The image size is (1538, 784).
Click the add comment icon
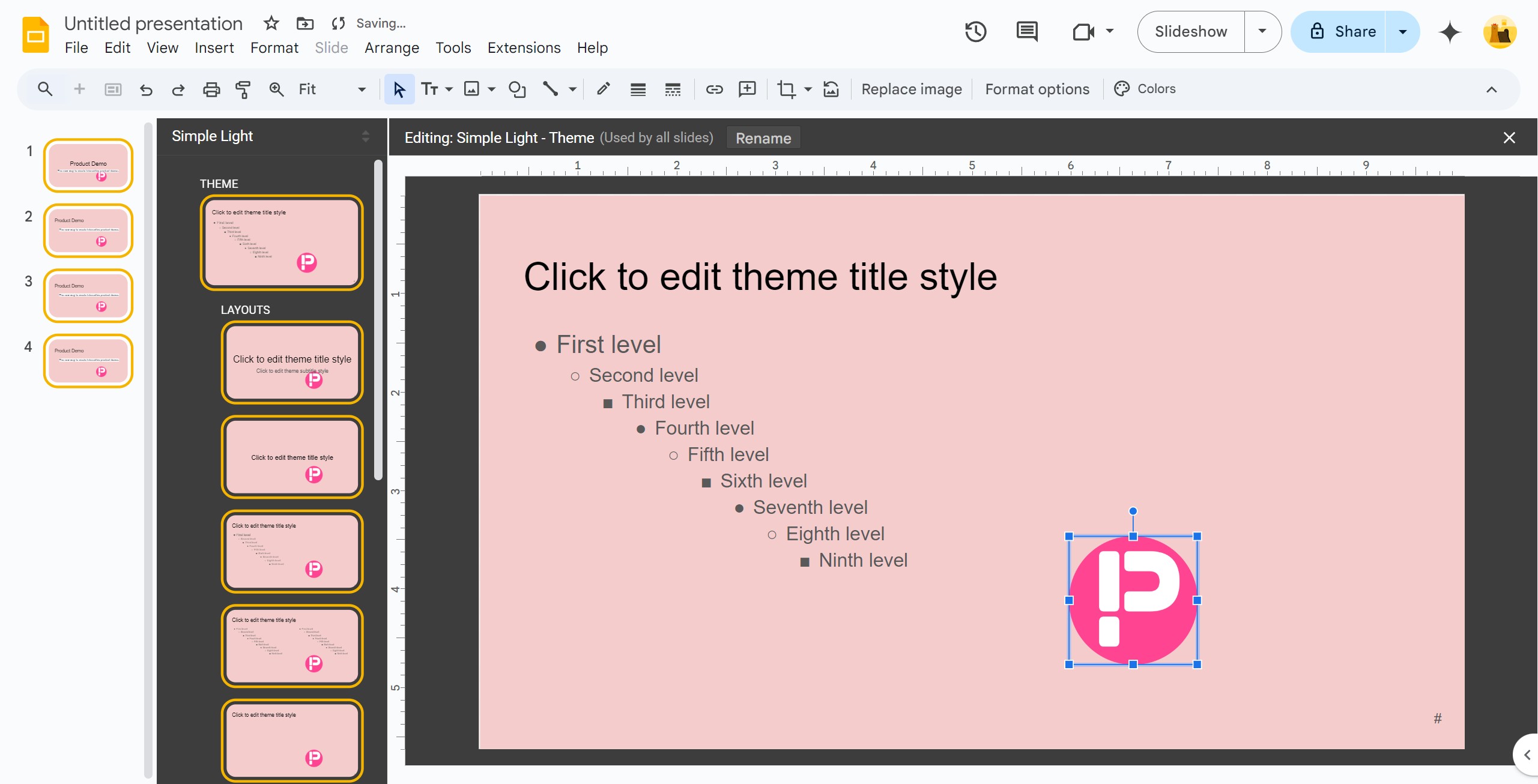(747, 89)
